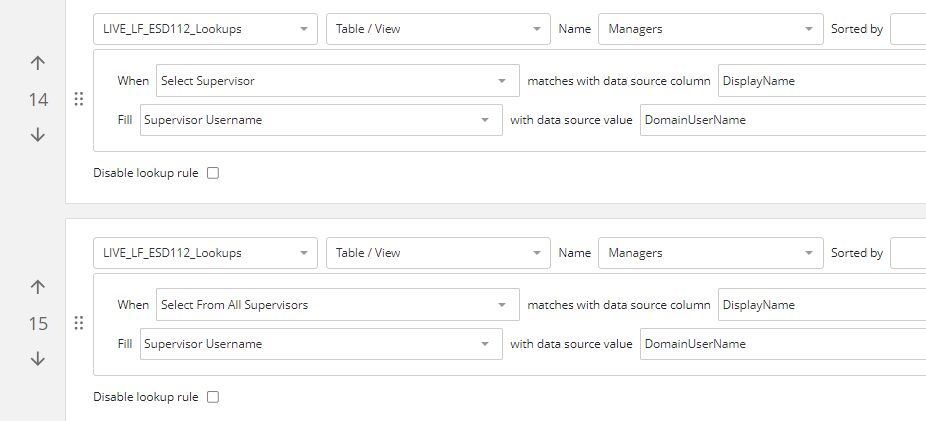926x421 pixels.
Task: Click rule 15 DomainUserName data source value field
Action: click(x=783, y=344)
